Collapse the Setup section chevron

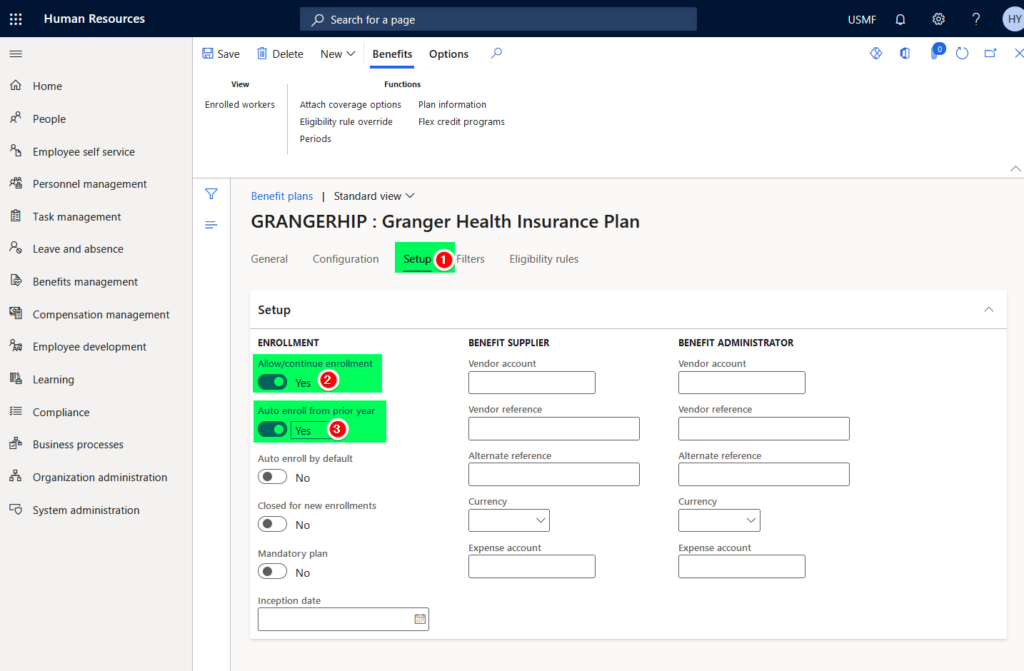[989, 310]
